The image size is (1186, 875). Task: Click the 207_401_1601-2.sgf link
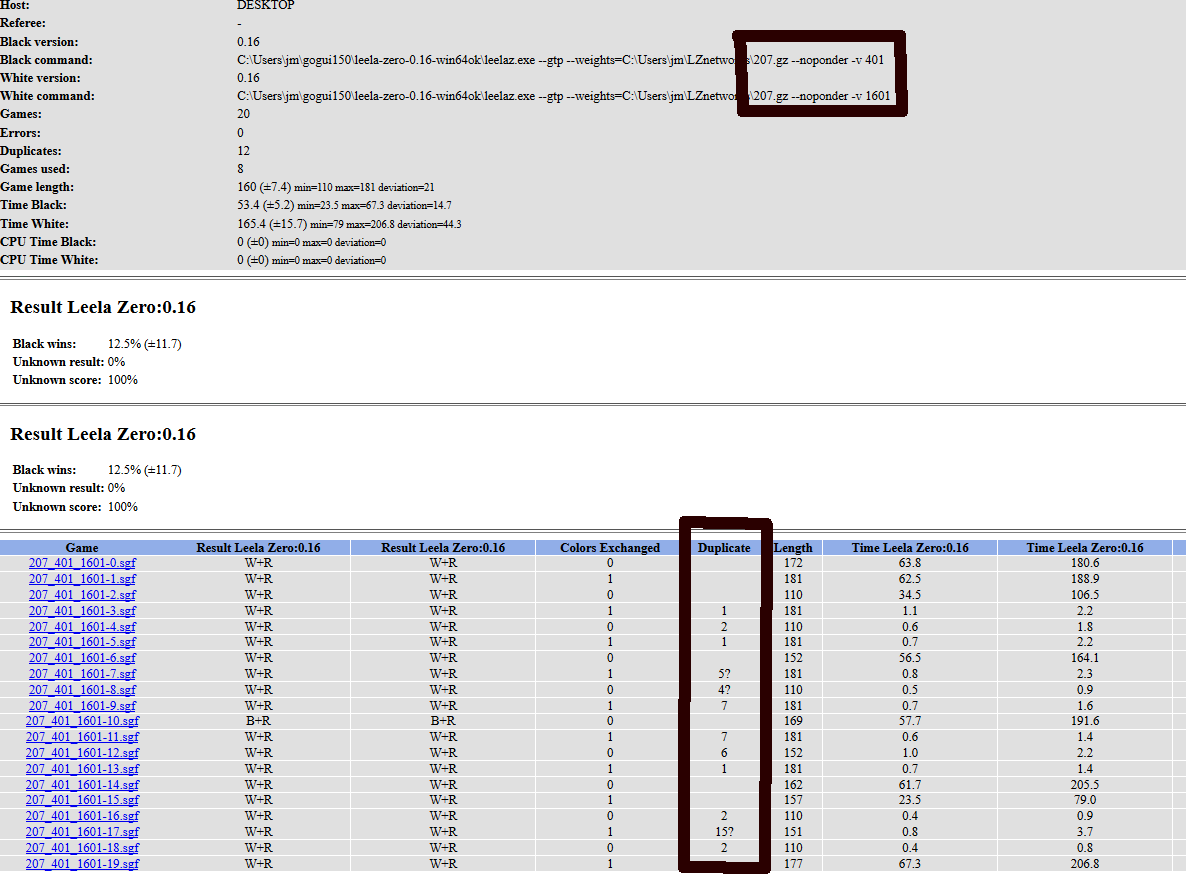click(x=82, y=595)
